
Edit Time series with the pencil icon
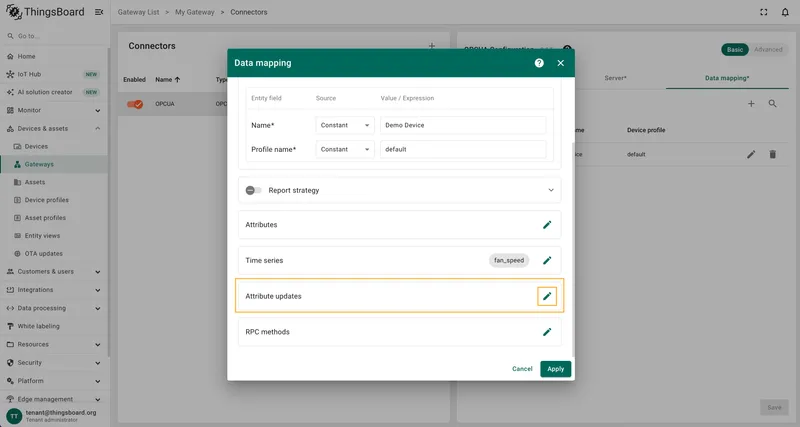pos(547,260)
